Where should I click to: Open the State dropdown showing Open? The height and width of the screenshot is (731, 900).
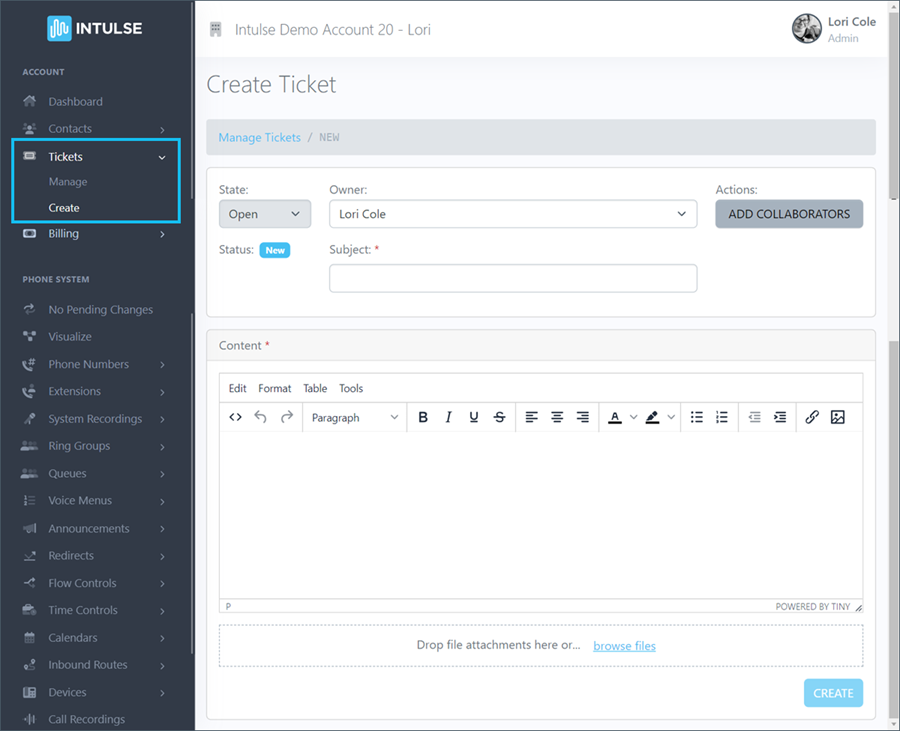[x=264, y=214]
